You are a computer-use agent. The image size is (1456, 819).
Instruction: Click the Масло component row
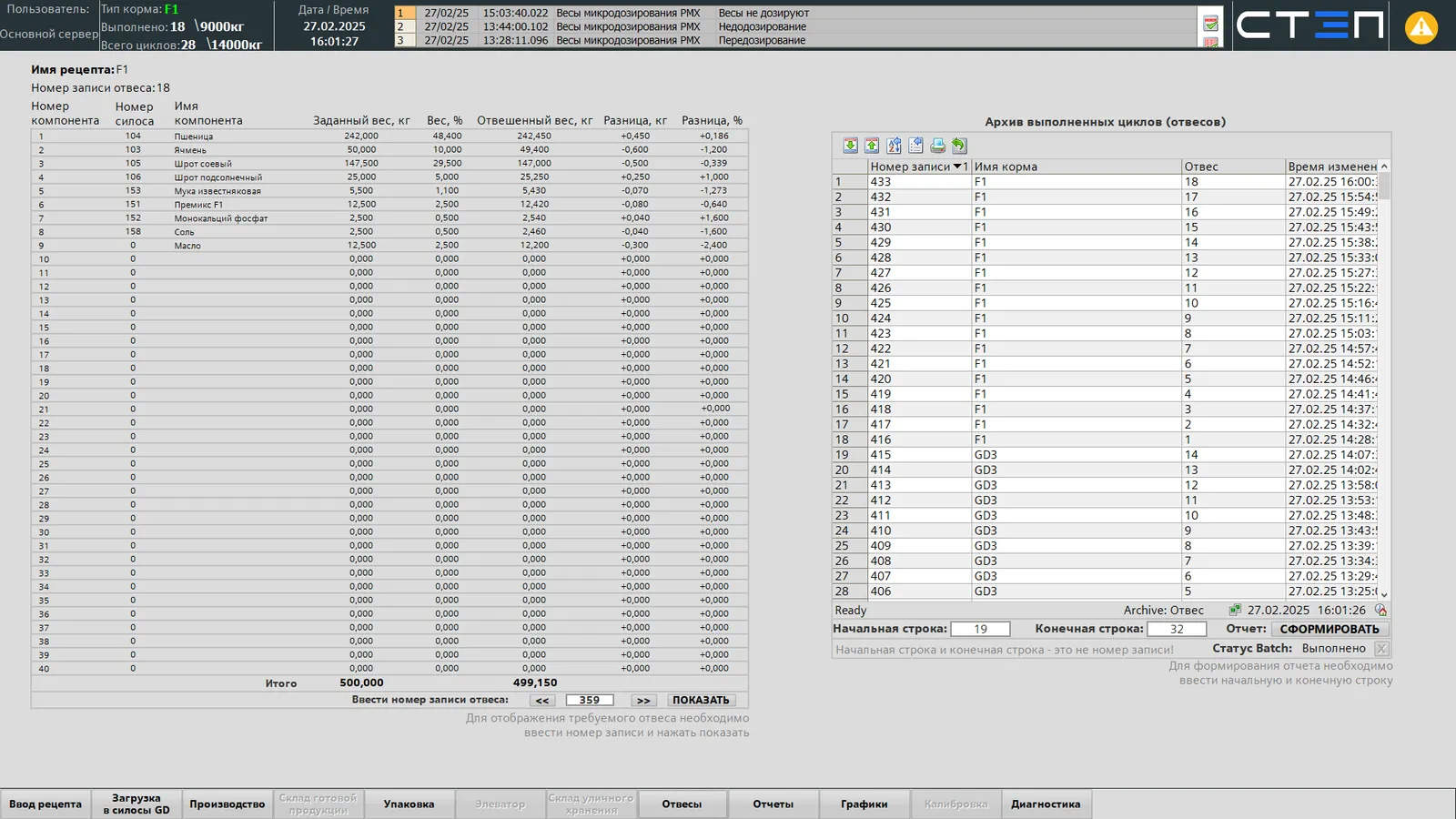tap(389, 246)
